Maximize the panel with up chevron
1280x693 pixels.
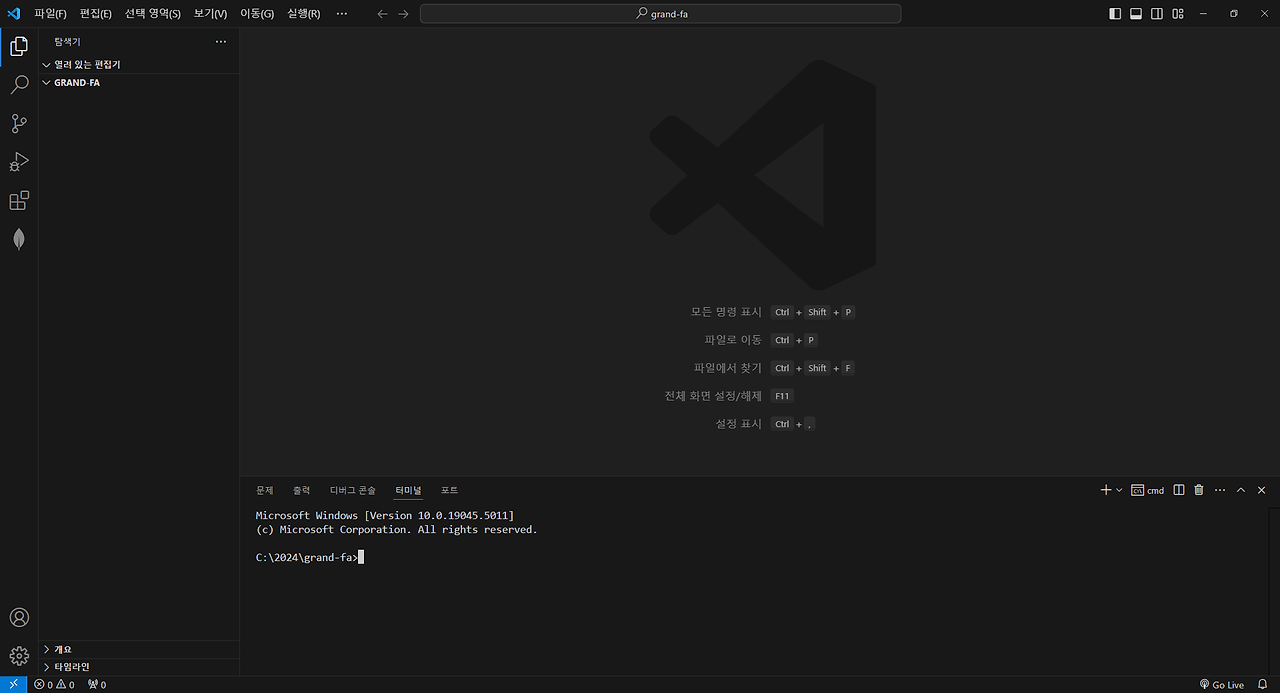(1241, 490)
